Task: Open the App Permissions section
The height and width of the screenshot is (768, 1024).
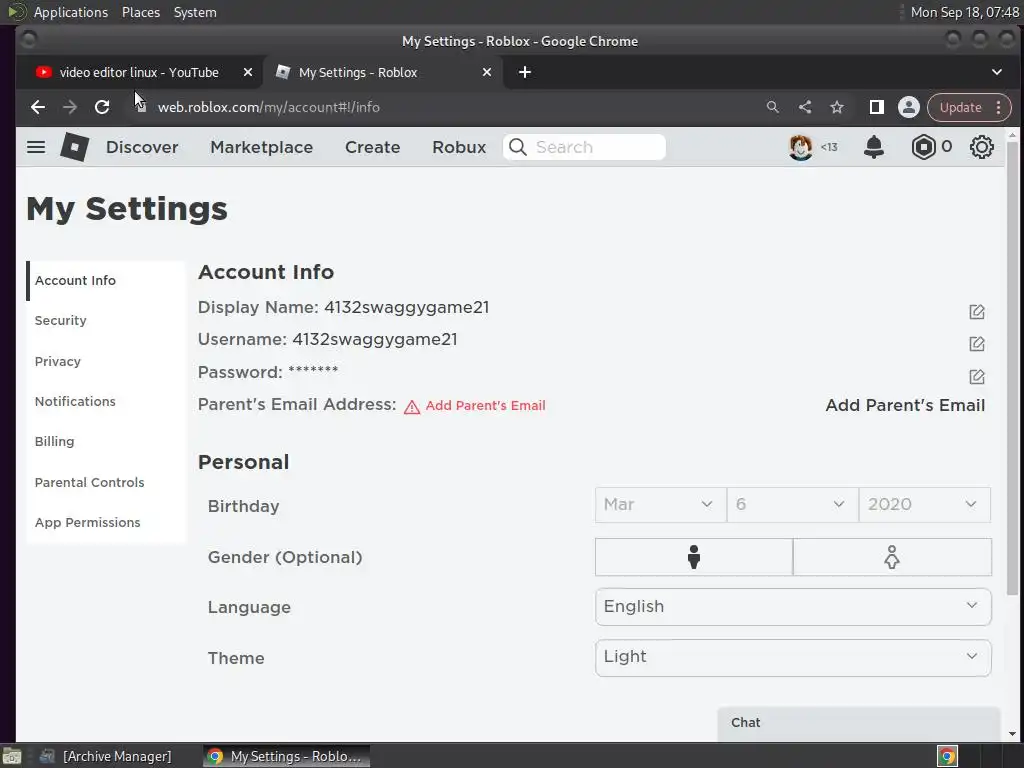Action: pyautogui.click(x=106, y=522)
